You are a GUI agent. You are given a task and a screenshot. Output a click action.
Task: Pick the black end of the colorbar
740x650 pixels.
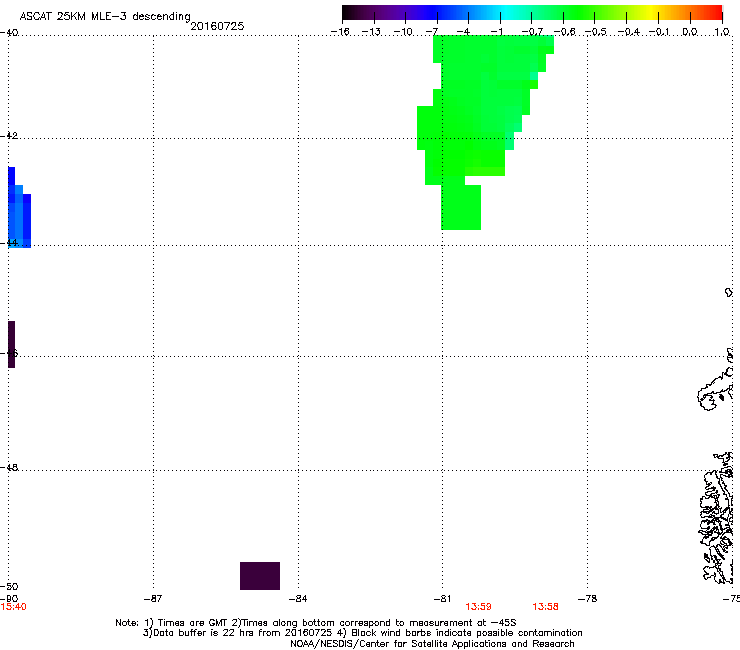pos(349,13)
